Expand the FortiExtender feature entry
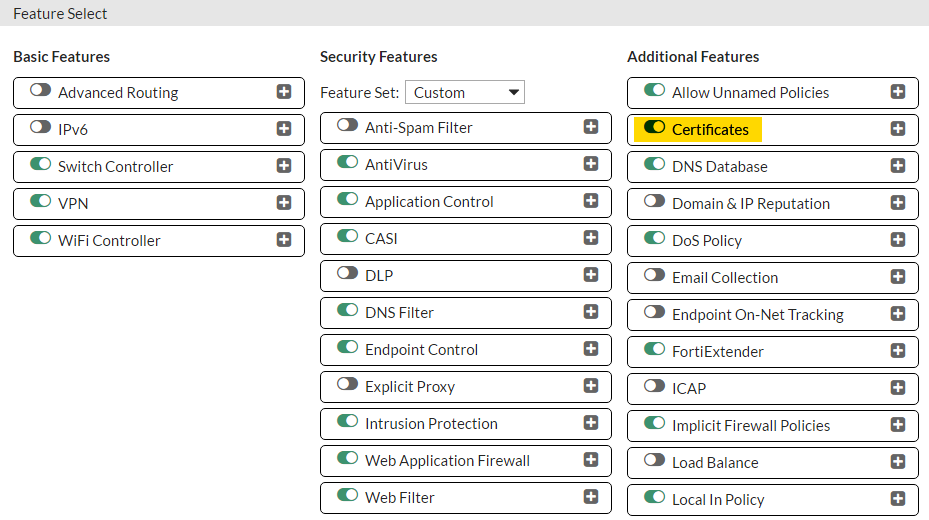929x520 pixels. 898,351
